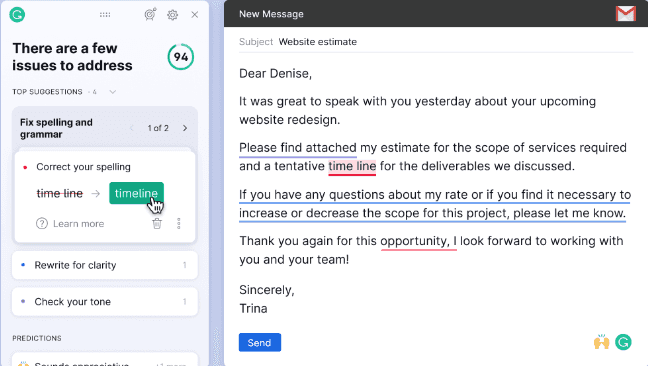Click the Grammarly logo in the sidebar
Viewport: 648px width, 366px height.
(x=17, y=14)
